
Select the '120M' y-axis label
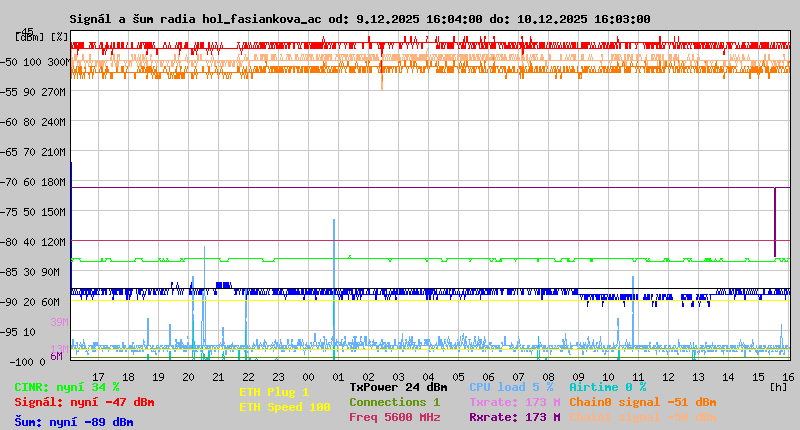[x=54, y=242]
